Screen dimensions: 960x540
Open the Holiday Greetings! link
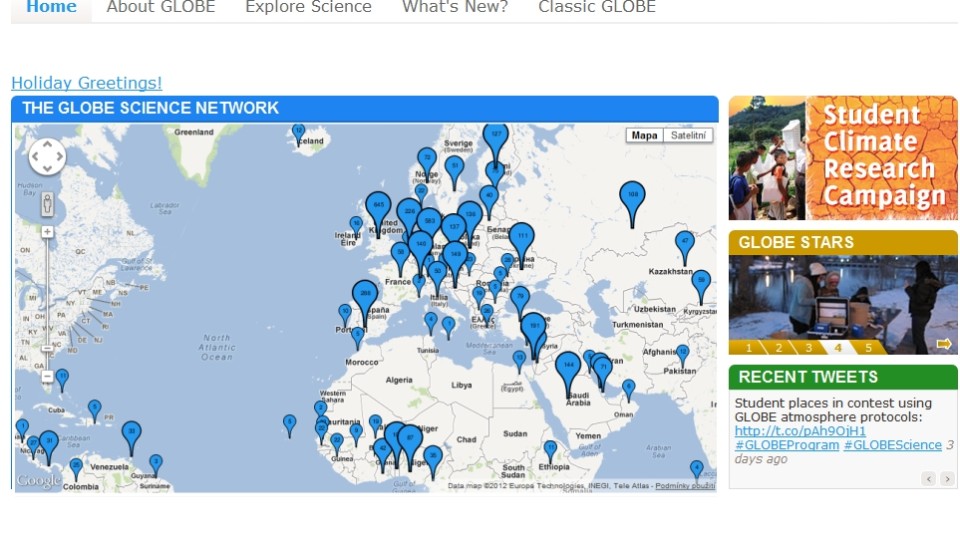[x=86, y=83]
